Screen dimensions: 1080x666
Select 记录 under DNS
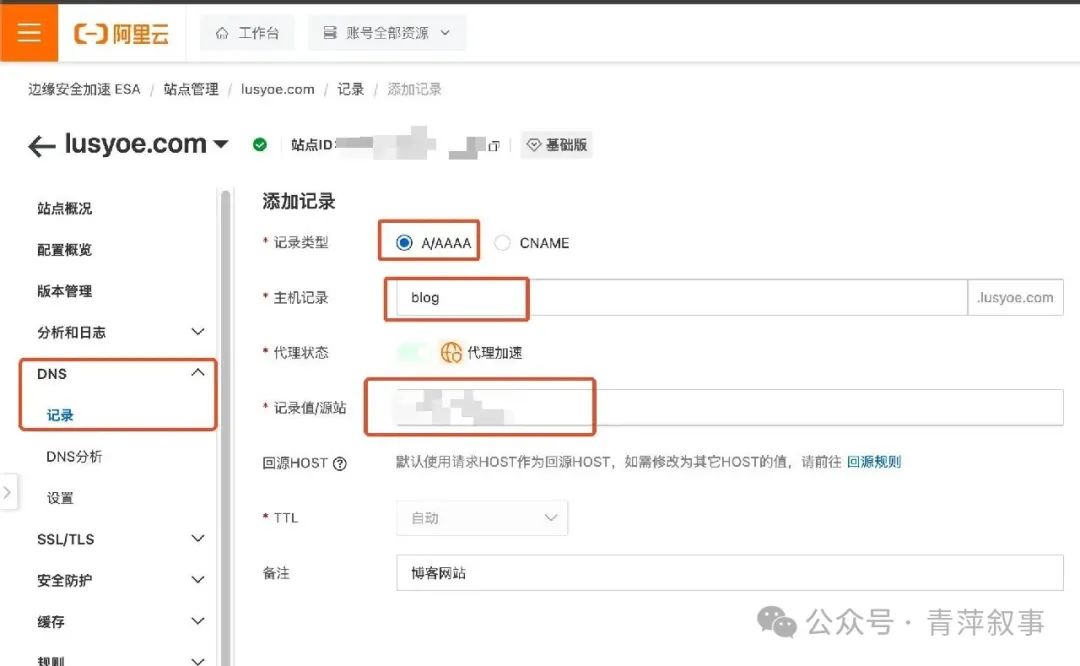tap(60, 415)
